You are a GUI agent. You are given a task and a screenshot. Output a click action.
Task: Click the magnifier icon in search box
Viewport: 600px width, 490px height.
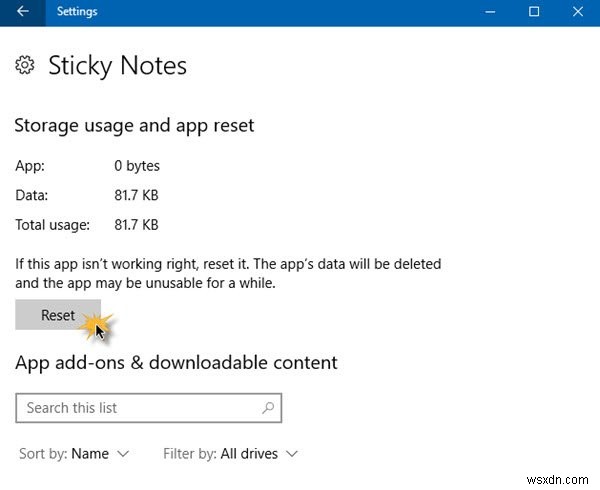[x=268, y=408]
